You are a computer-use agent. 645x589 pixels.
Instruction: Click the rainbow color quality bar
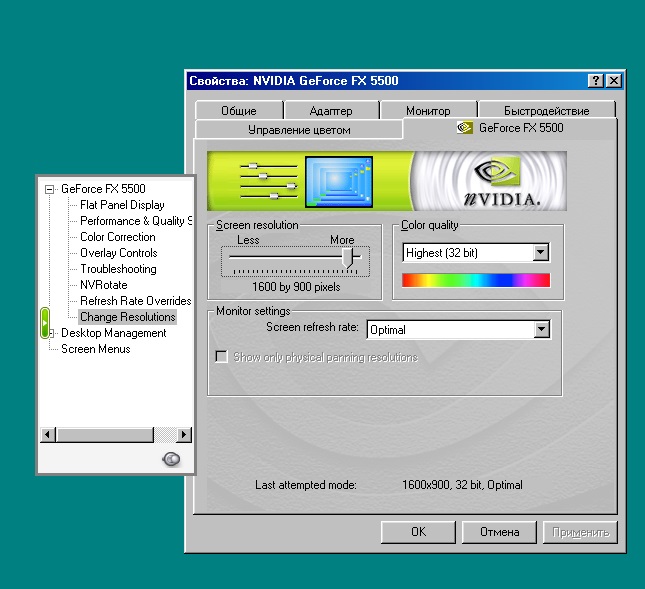(x=476, y=280)
